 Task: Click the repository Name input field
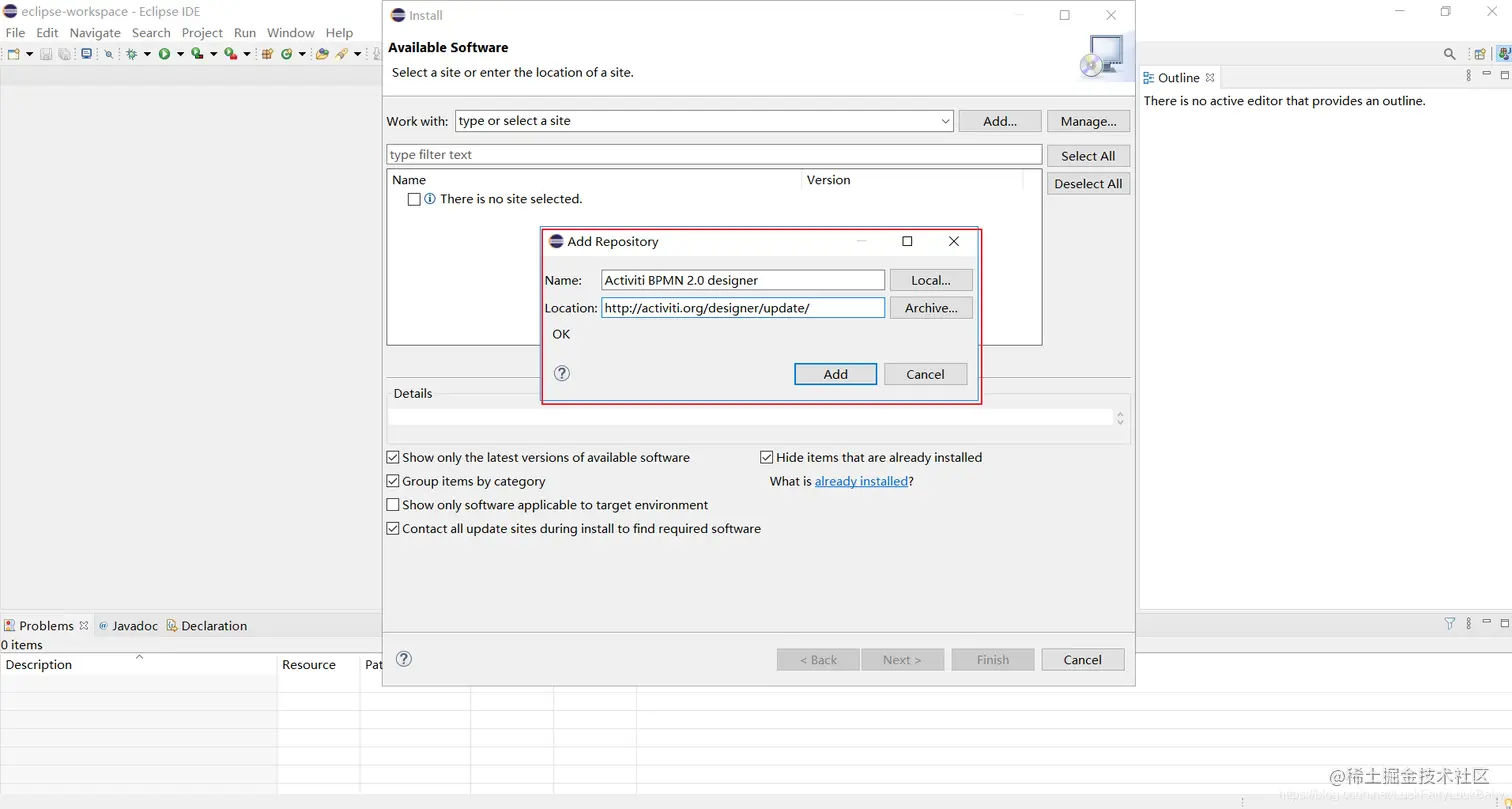tap(743, 280)
